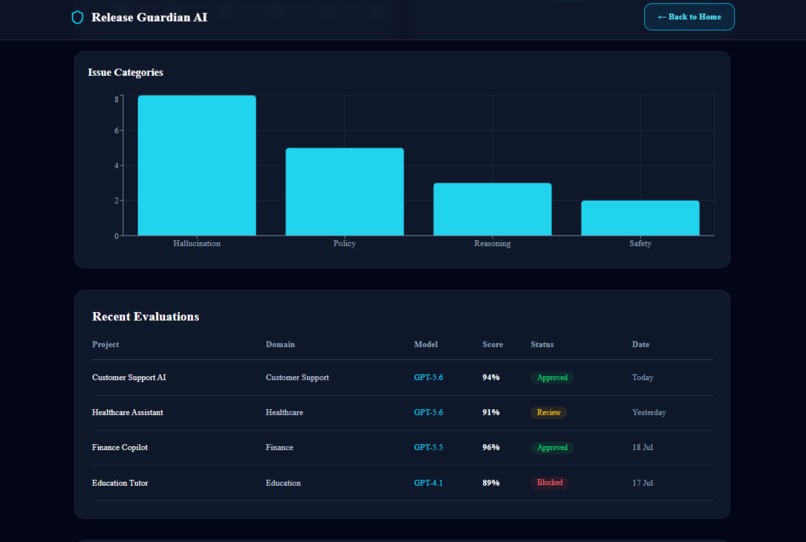This screenshot has height=542, width=806.
Task: Select the Policy bar in chart
Action: coord(344,191)
